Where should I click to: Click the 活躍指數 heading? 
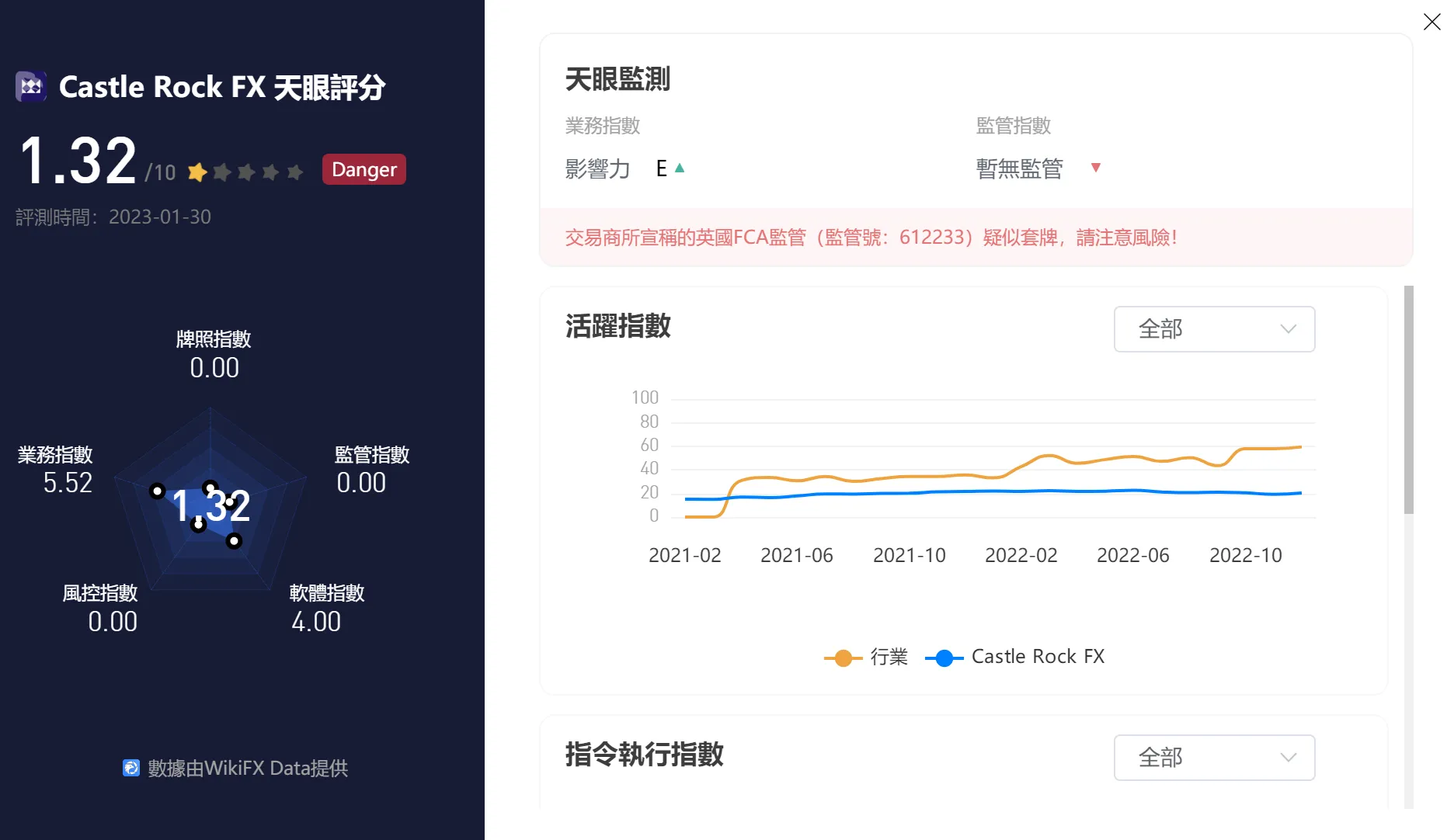(618, 326)
